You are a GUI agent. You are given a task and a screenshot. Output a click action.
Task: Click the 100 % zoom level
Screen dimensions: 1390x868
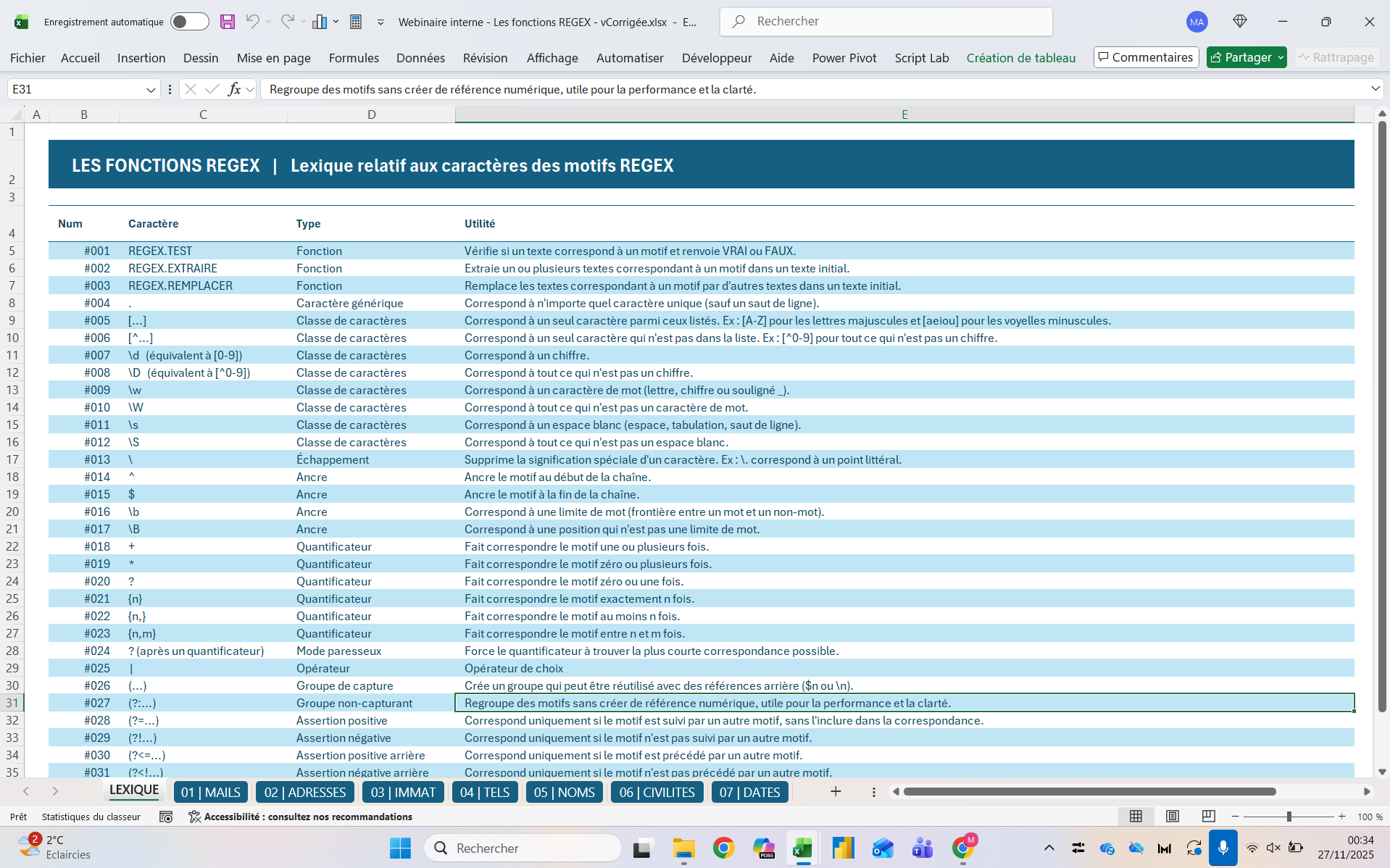pos(1370,817)
